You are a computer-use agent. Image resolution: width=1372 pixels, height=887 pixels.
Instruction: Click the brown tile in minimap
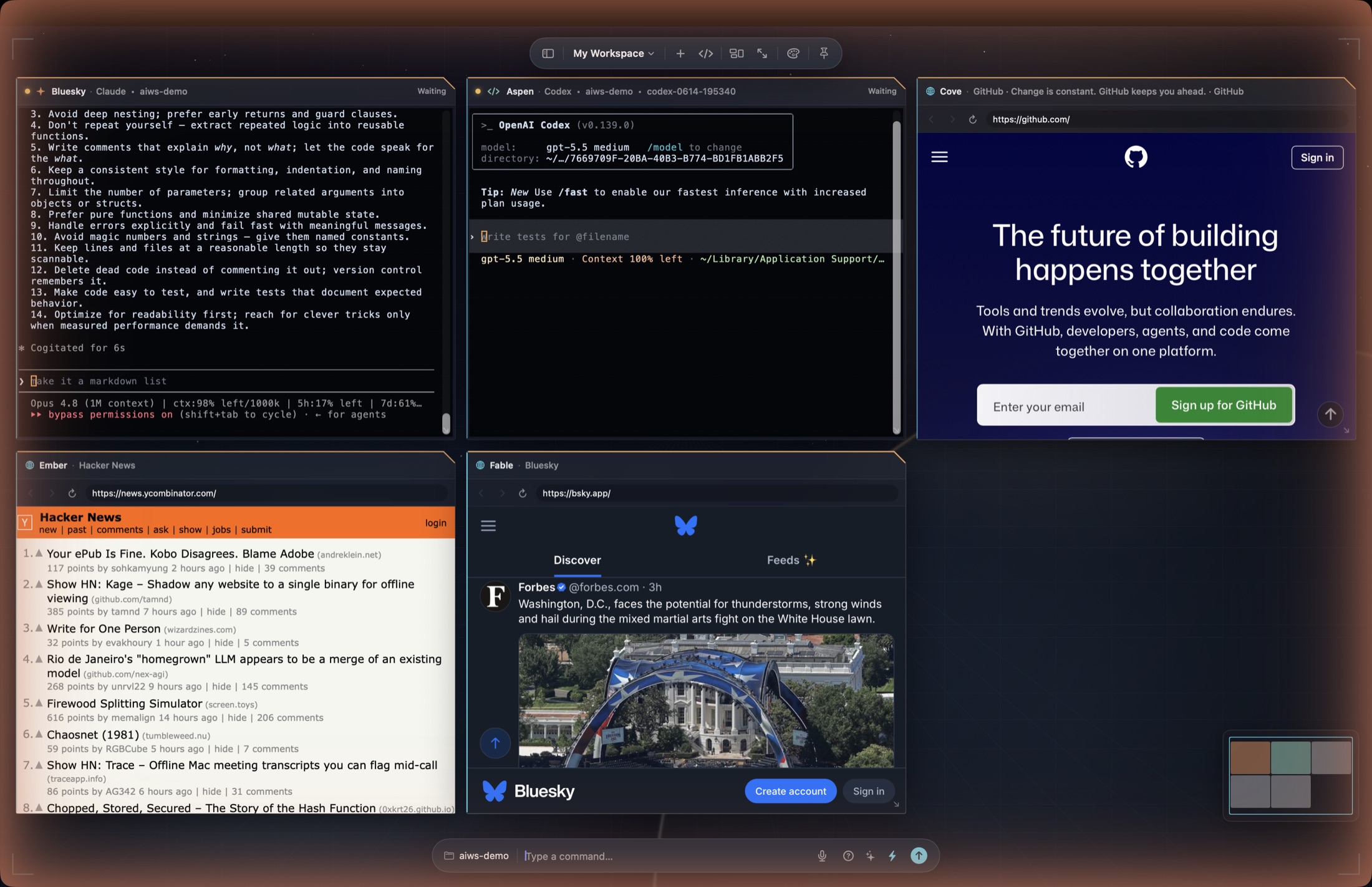point(1249,757)
